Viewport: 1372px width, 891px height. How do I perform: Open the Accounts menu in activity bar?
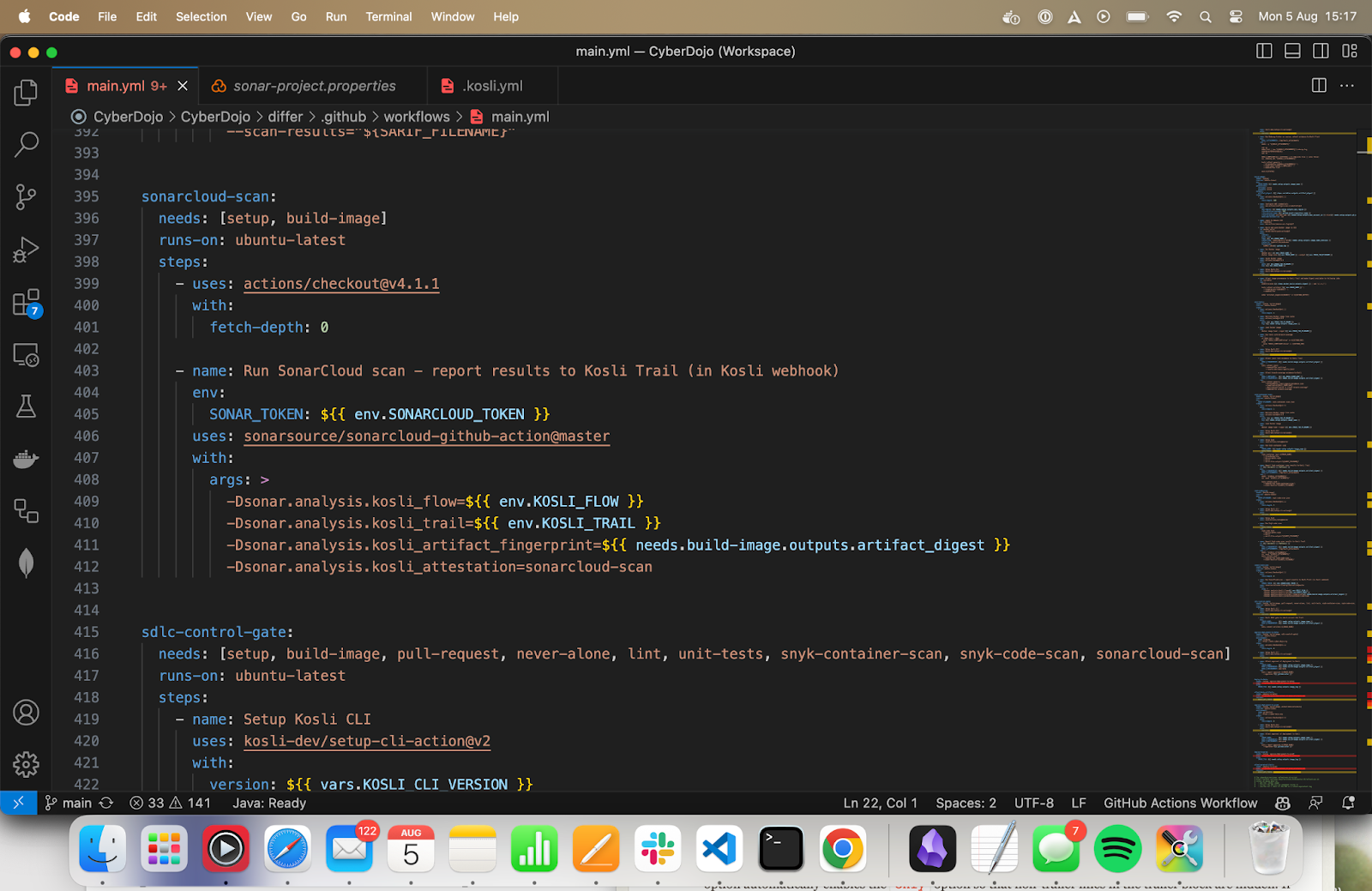coord(26,713)
